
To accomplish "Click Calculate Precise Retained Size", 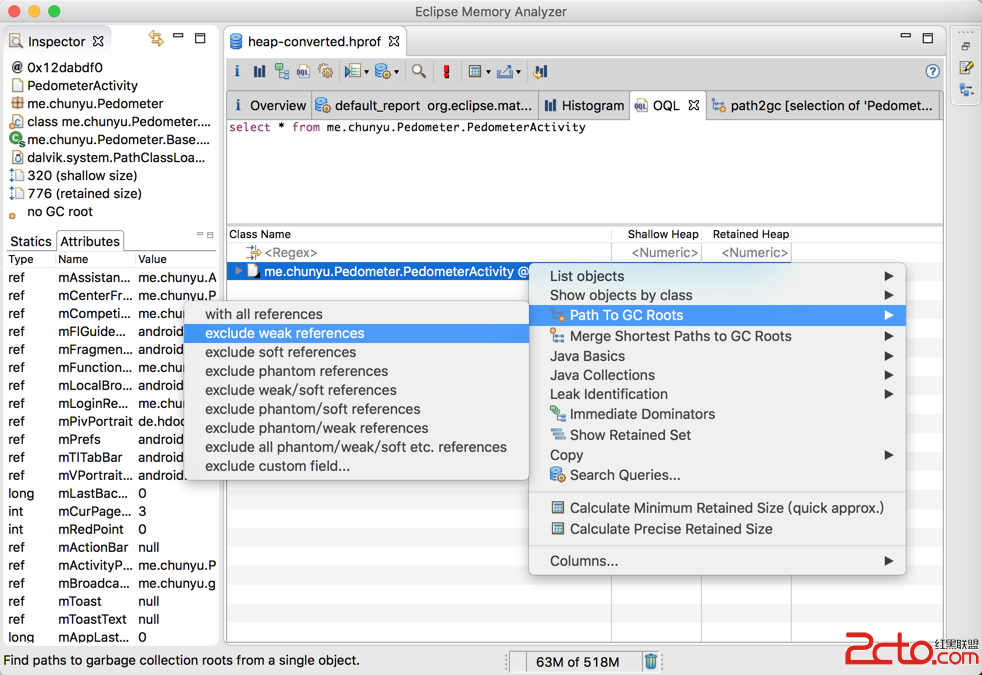I will 671,529.
